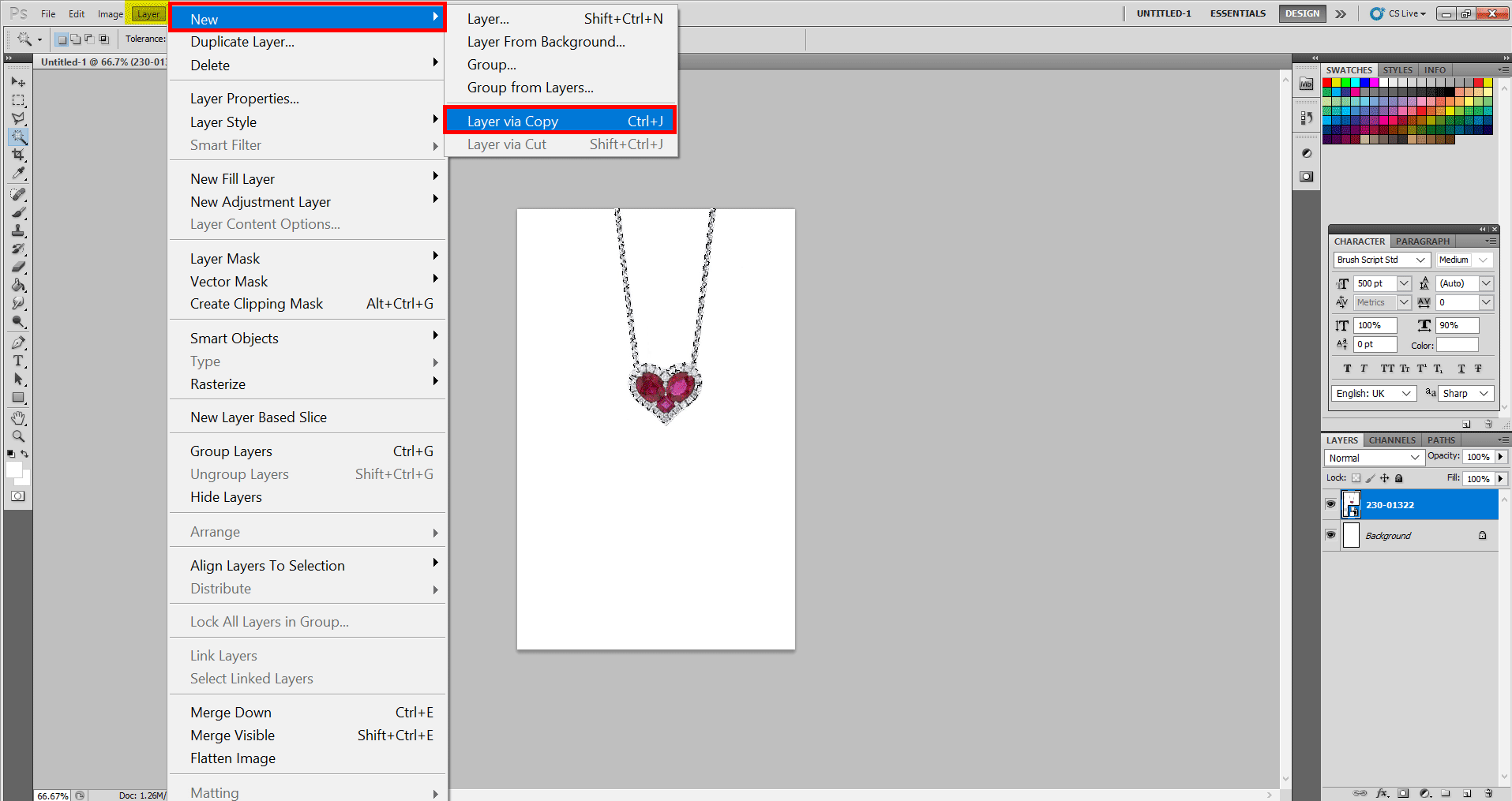This screenshot has height=801, width=1512.
Task: Click the delete layer trash icon
Action: coord(1488,793)
